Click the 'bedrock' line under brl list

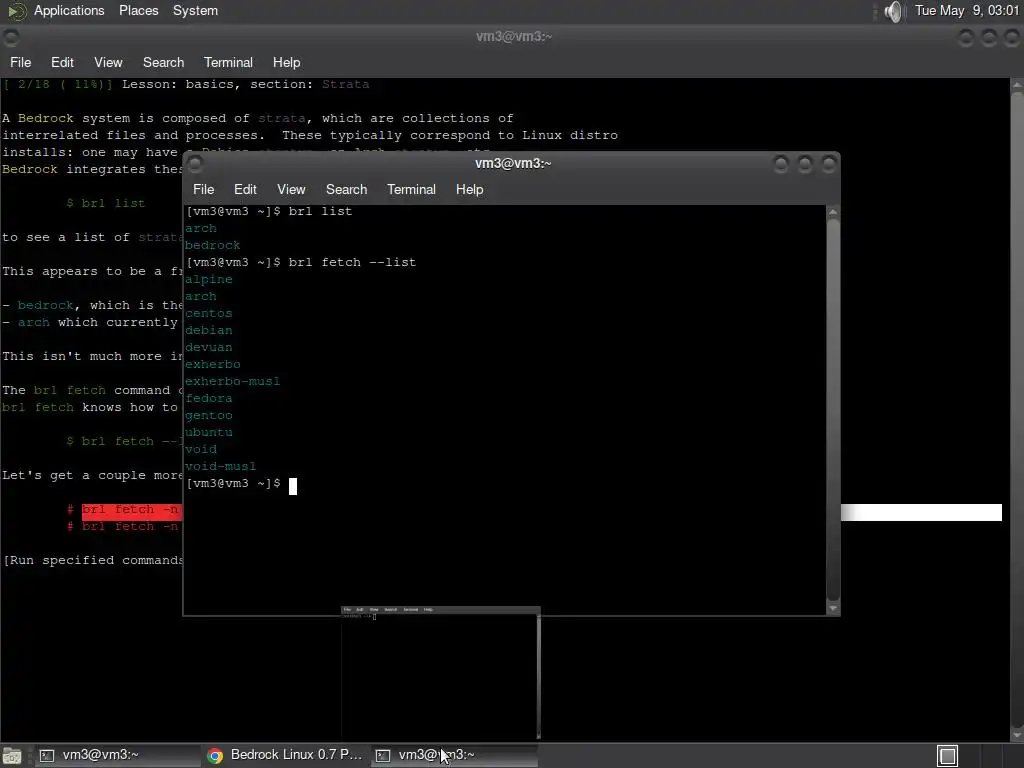point(212,246)
